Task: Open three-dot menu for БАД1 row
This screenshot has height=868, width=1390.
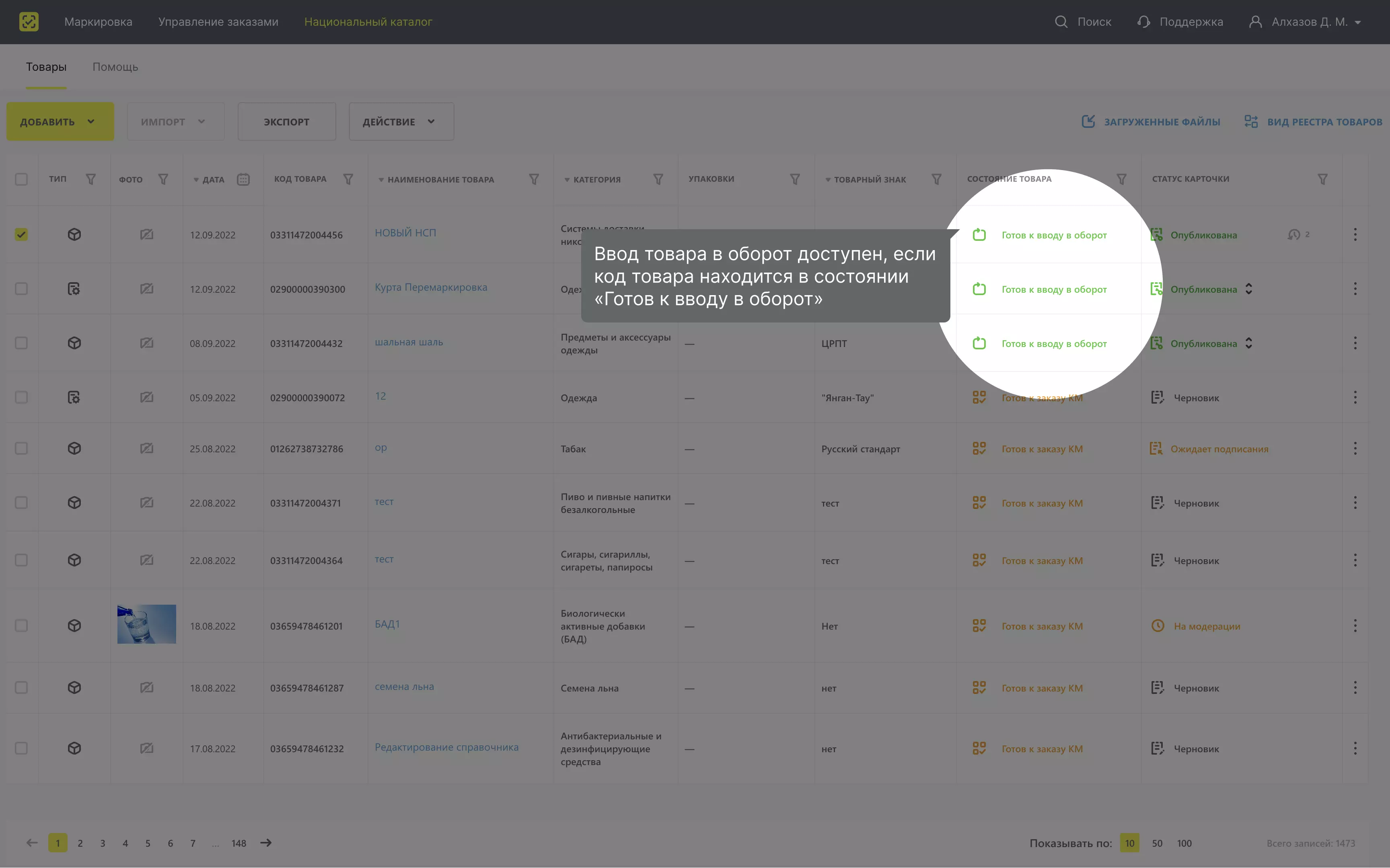Action: tap(1355, 626)
